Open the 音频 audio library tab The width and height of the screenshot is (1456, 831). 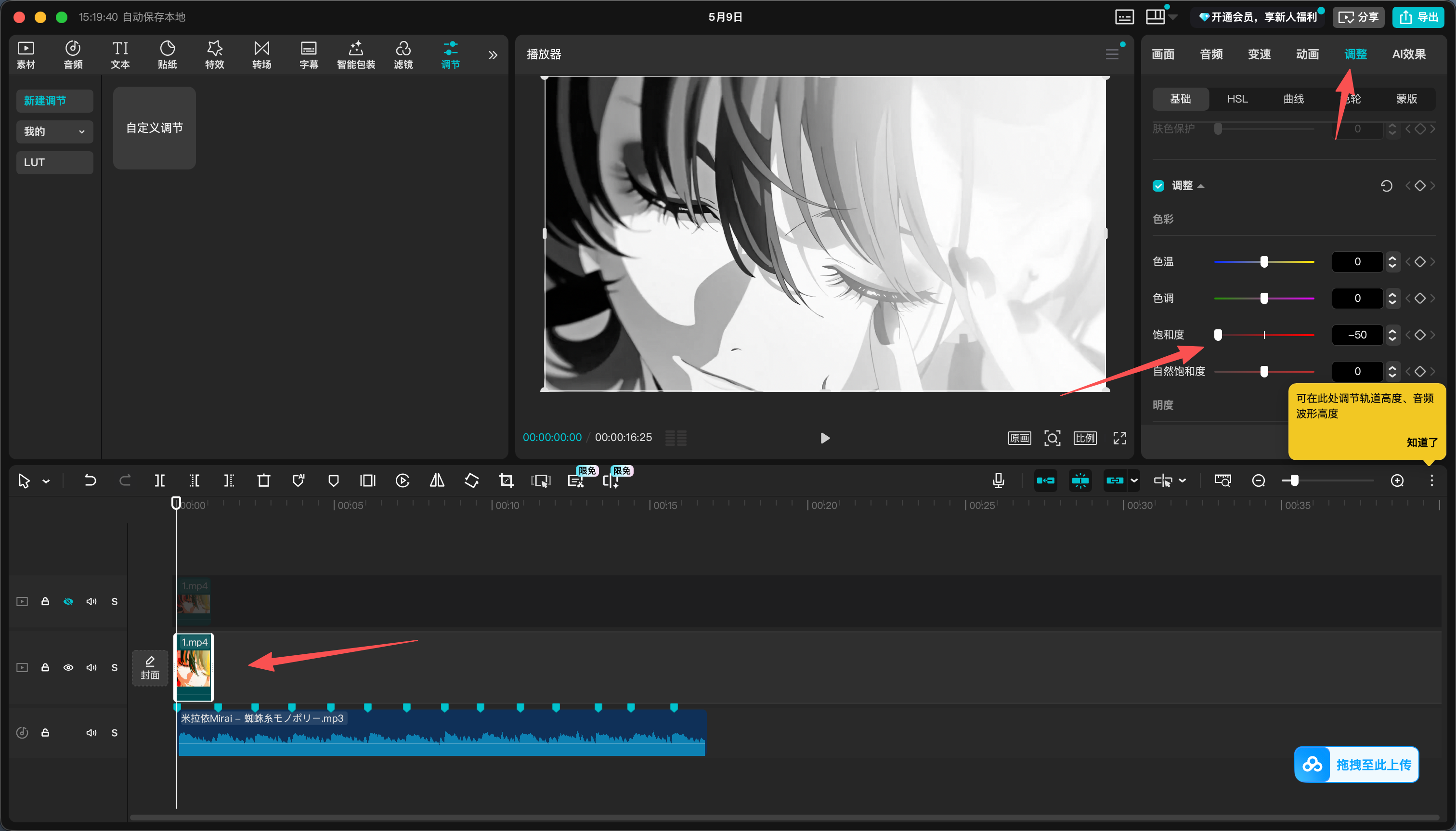coord(73,55)
